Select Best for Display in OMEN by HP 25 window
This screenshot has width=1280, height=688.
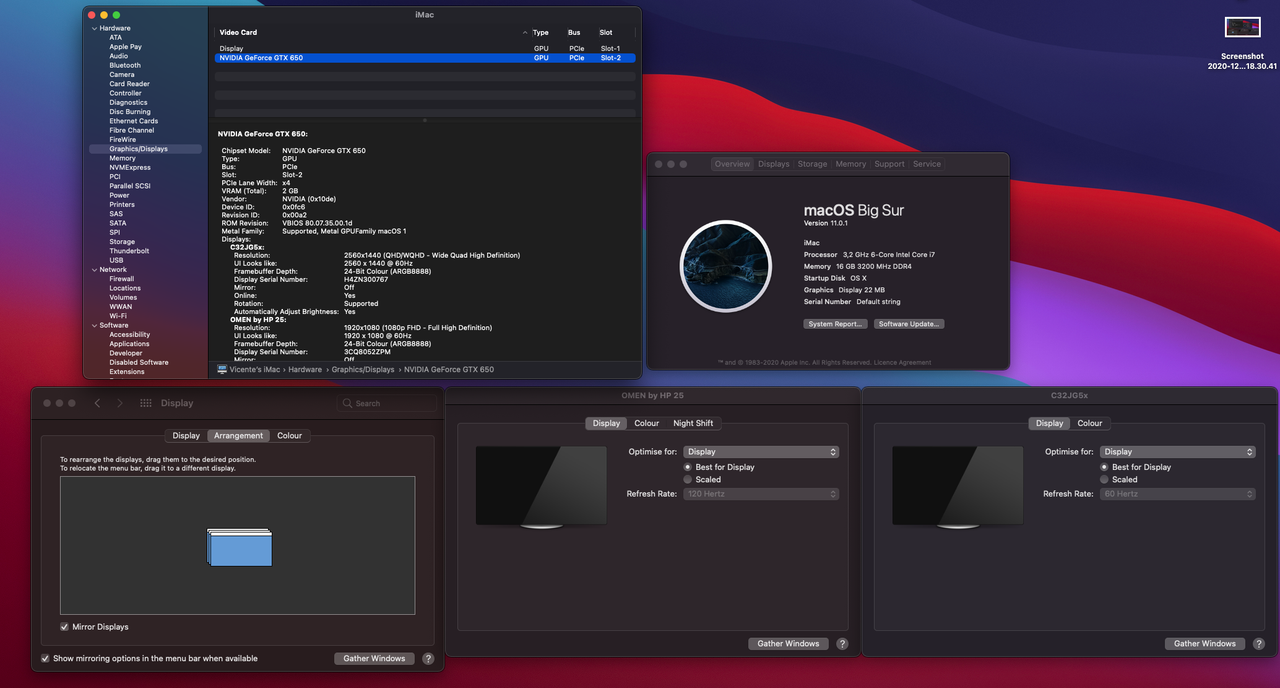(x=688, y=467)
